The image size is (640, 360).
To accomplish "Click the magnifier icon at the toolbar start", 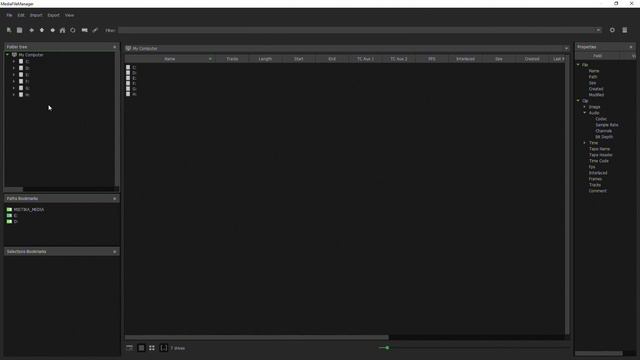I will pos(9,30).
